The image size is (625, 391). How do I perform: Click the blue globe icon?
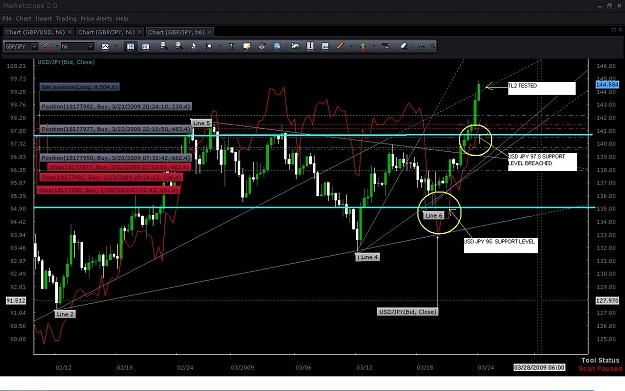coord(277,46)
